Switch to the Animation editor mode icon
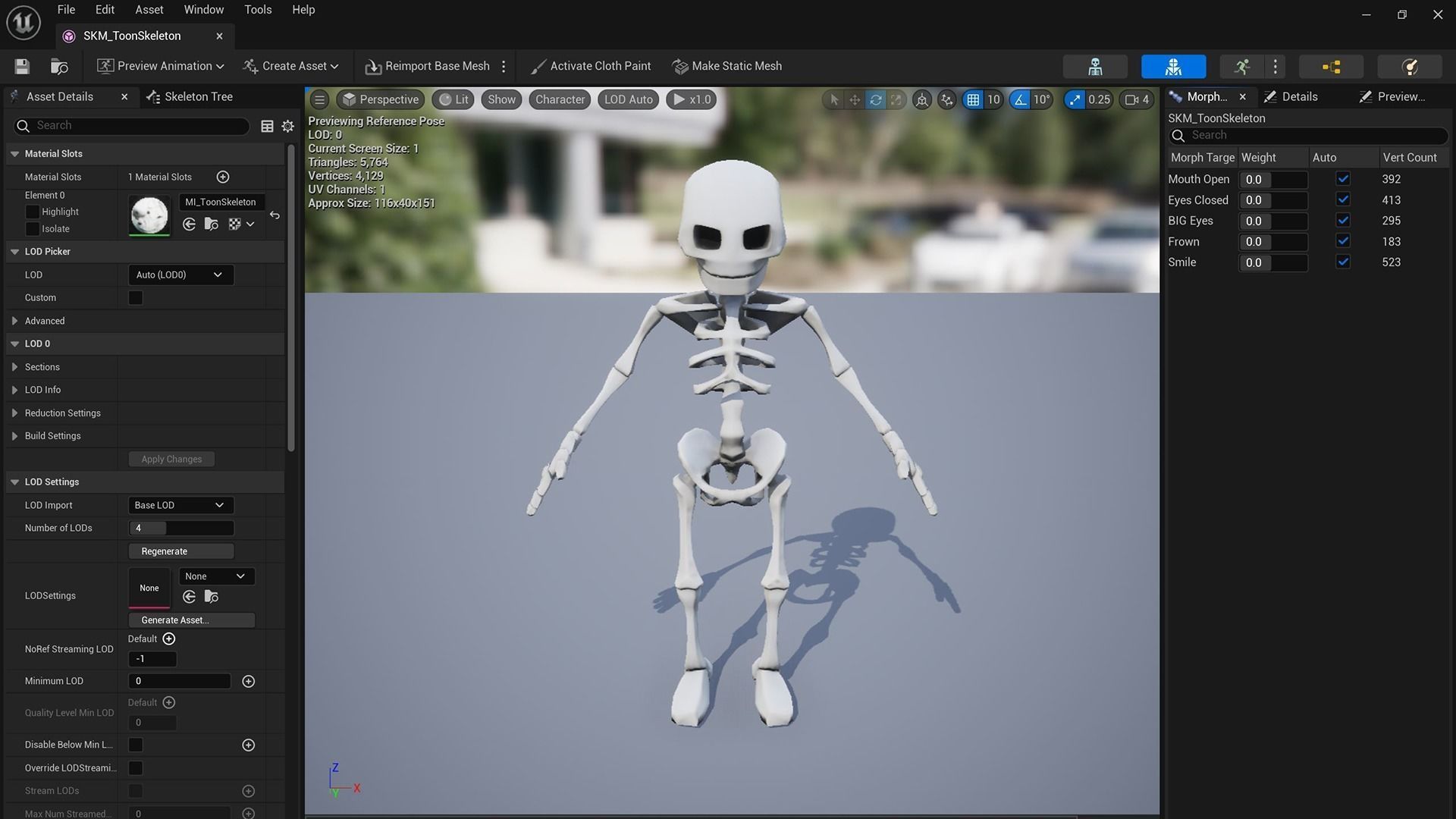Screen dimensions: 1456x819 1241,67
